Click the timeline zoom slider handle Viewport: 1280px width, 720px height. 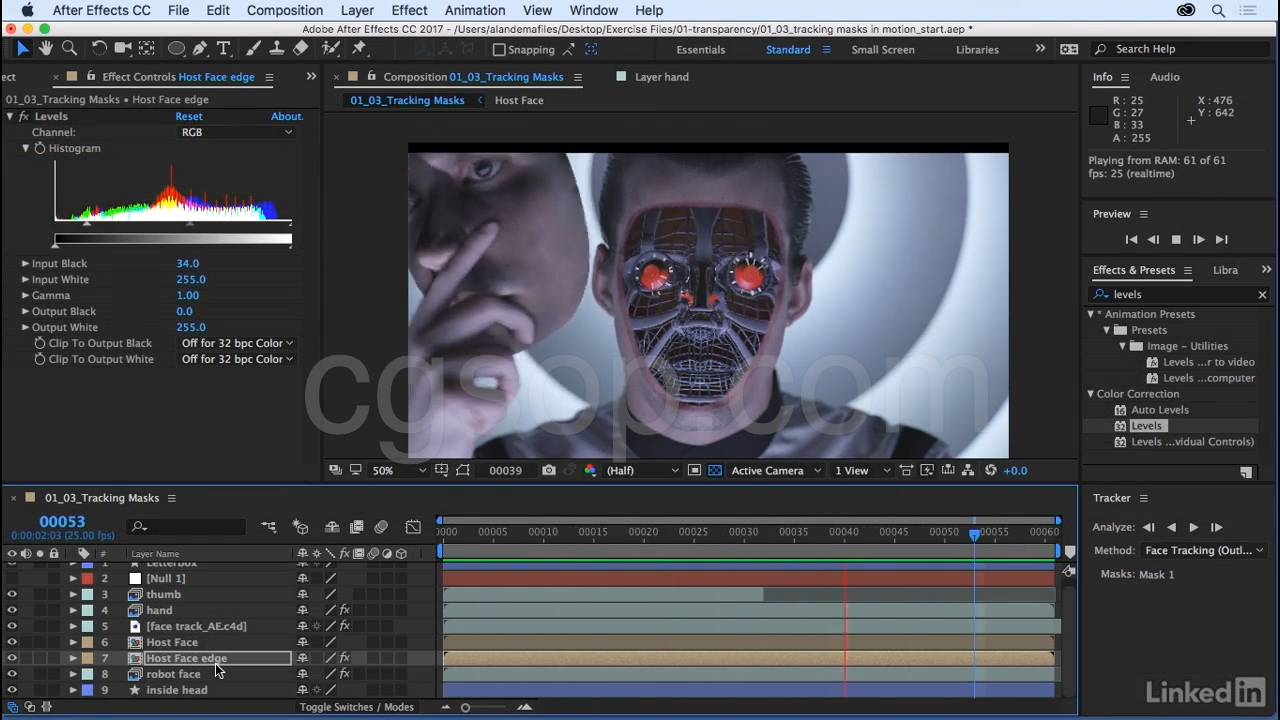(465, 707)
